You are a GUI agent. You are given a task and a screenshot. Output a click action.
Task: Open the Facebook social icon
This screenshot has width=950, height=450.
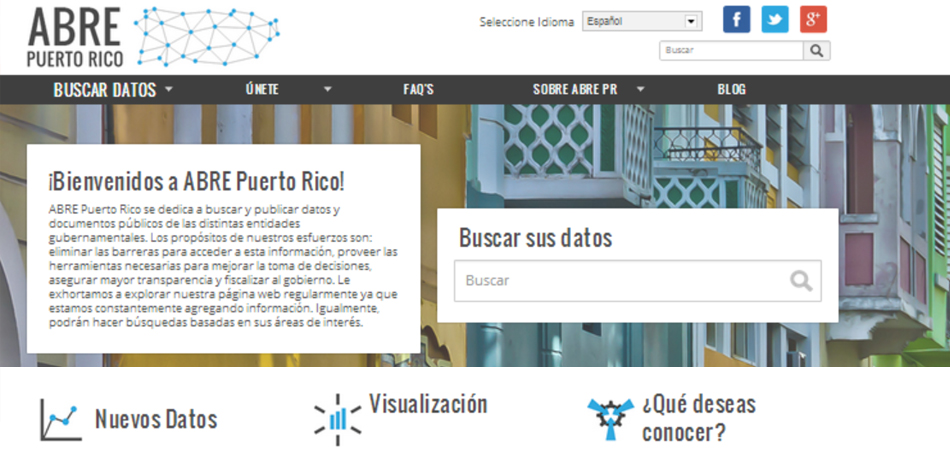736,19
